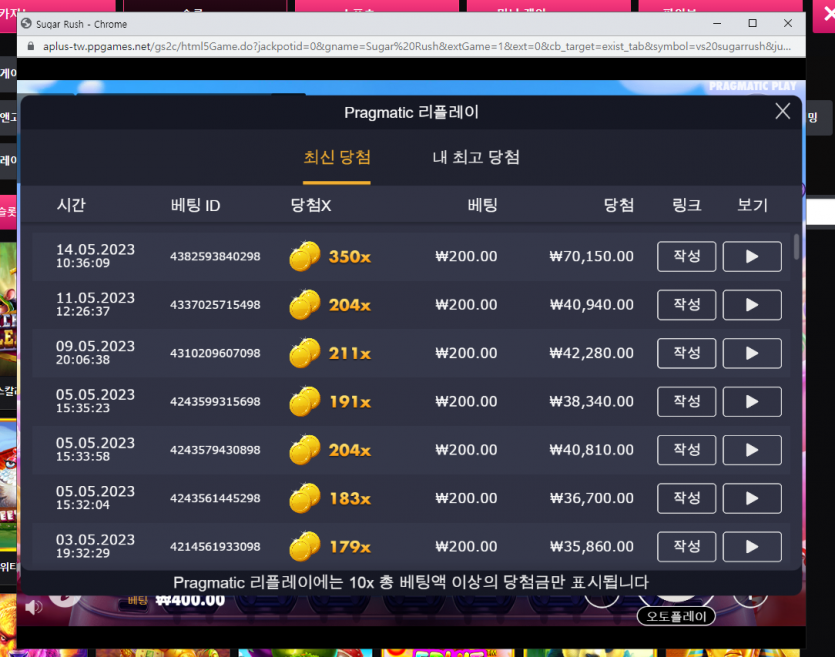Screen dimensions: 835x657
Task: Click win amount ₩36,700.00
Action: click(591, 498)
